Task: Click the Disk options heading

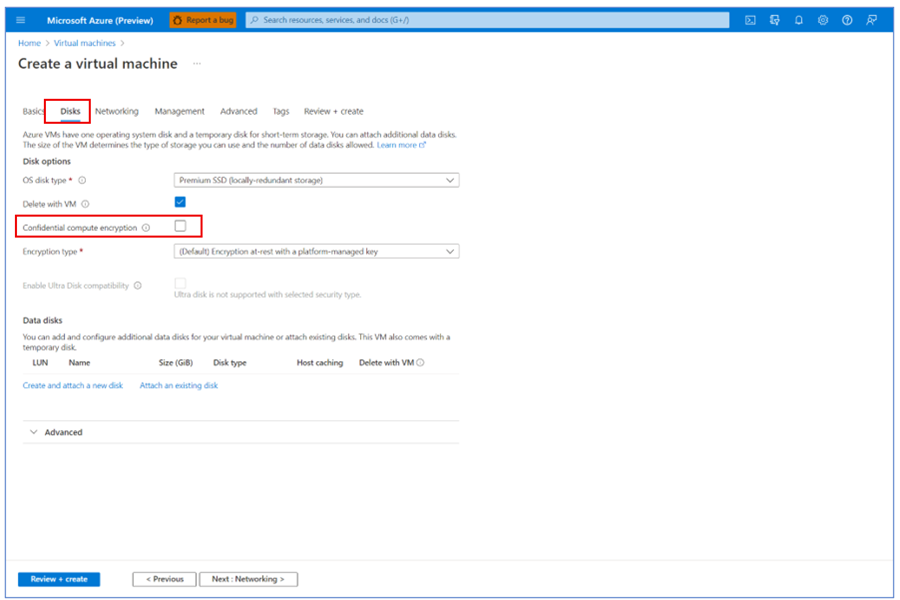Action: [x=46, y=161]
